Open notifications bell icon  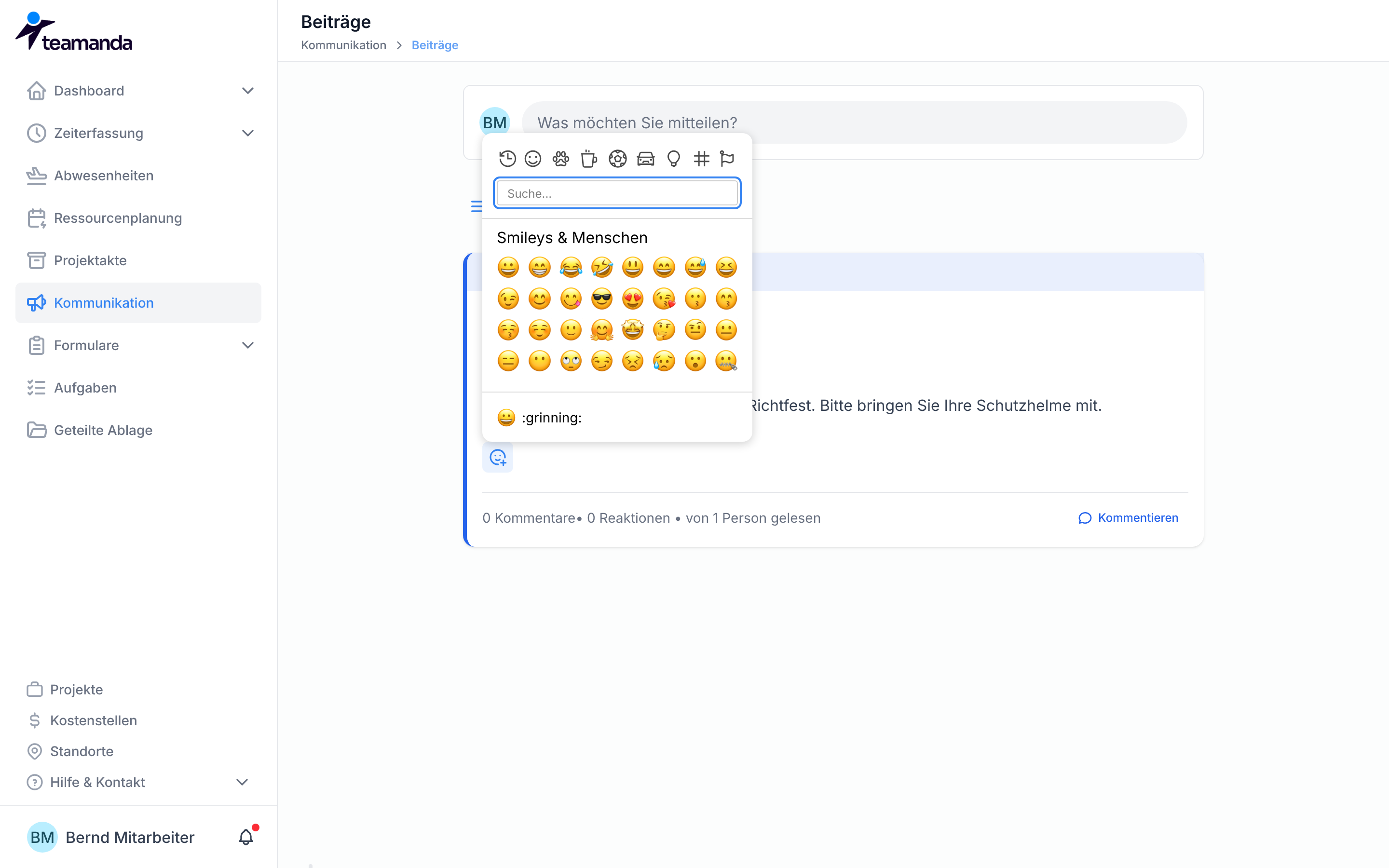(246, 837)
